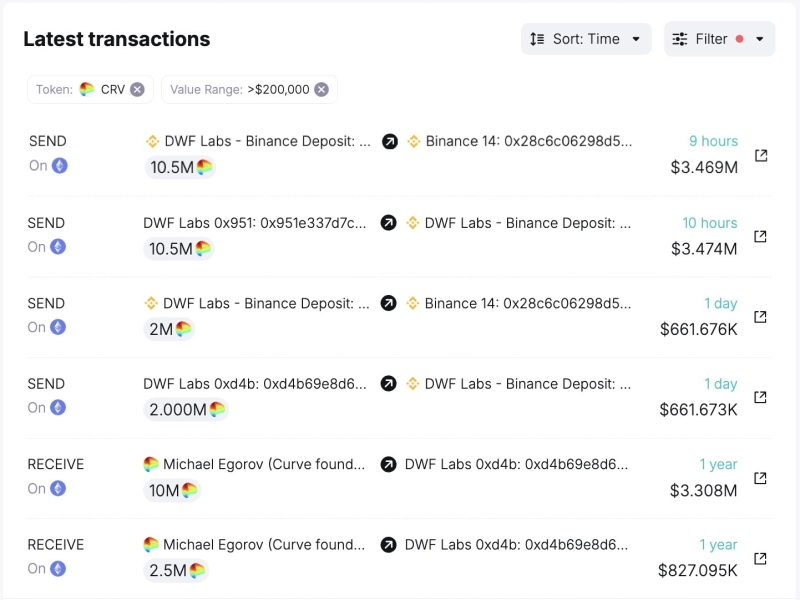Expand the Filter dropdown menu
The width and height of the screenshot is (800, 600).
(719, 39)
